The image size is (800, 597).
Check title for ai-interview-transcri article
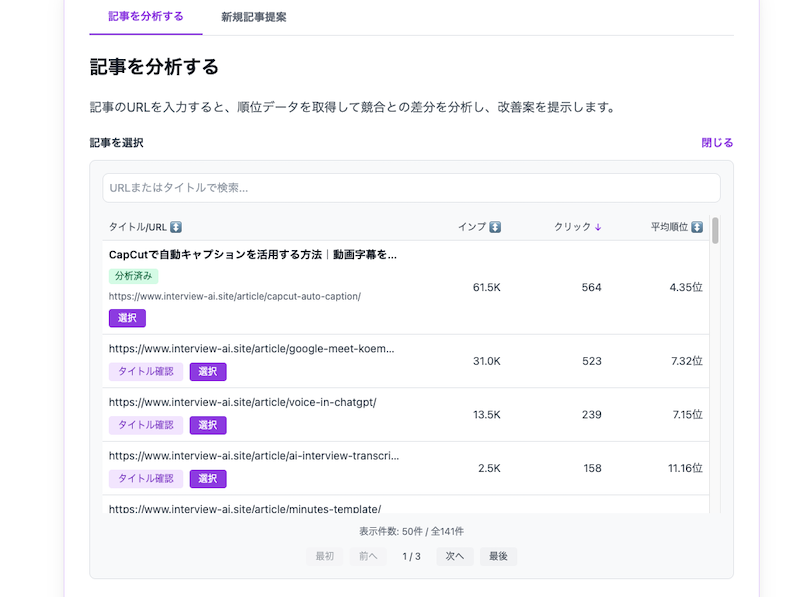[x=146, y=479]
